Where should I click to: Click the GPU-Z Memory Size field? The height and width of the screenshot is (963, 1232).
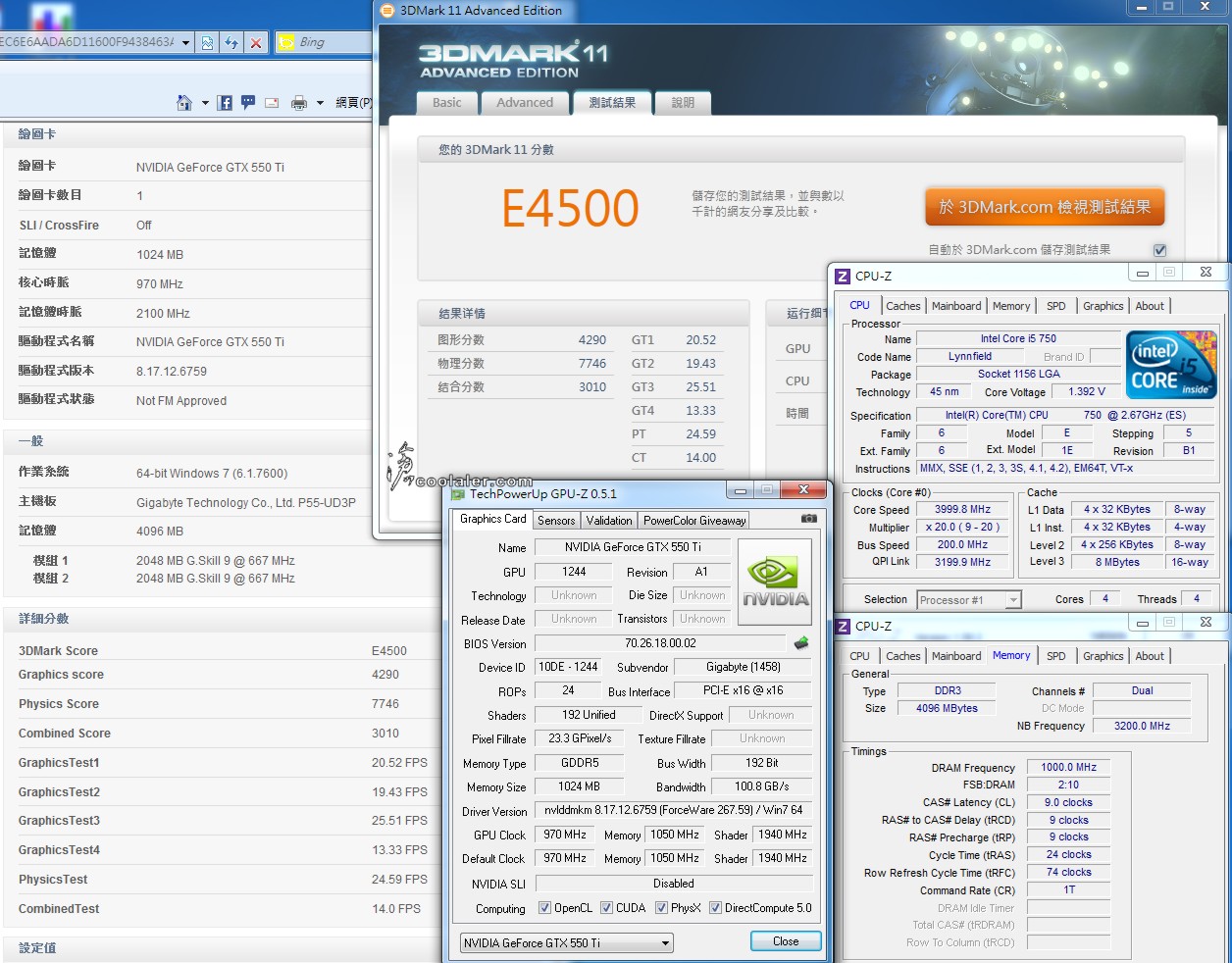(579, 786)
